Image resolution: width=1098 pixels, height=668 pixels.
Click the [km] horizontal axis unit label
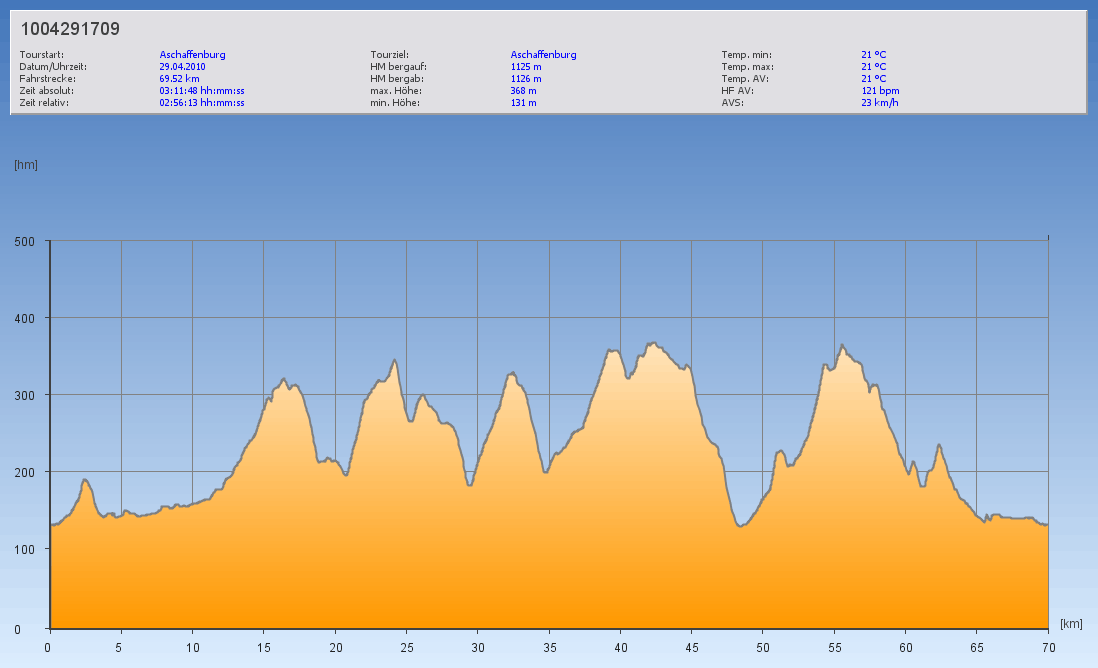point(1071,624)
